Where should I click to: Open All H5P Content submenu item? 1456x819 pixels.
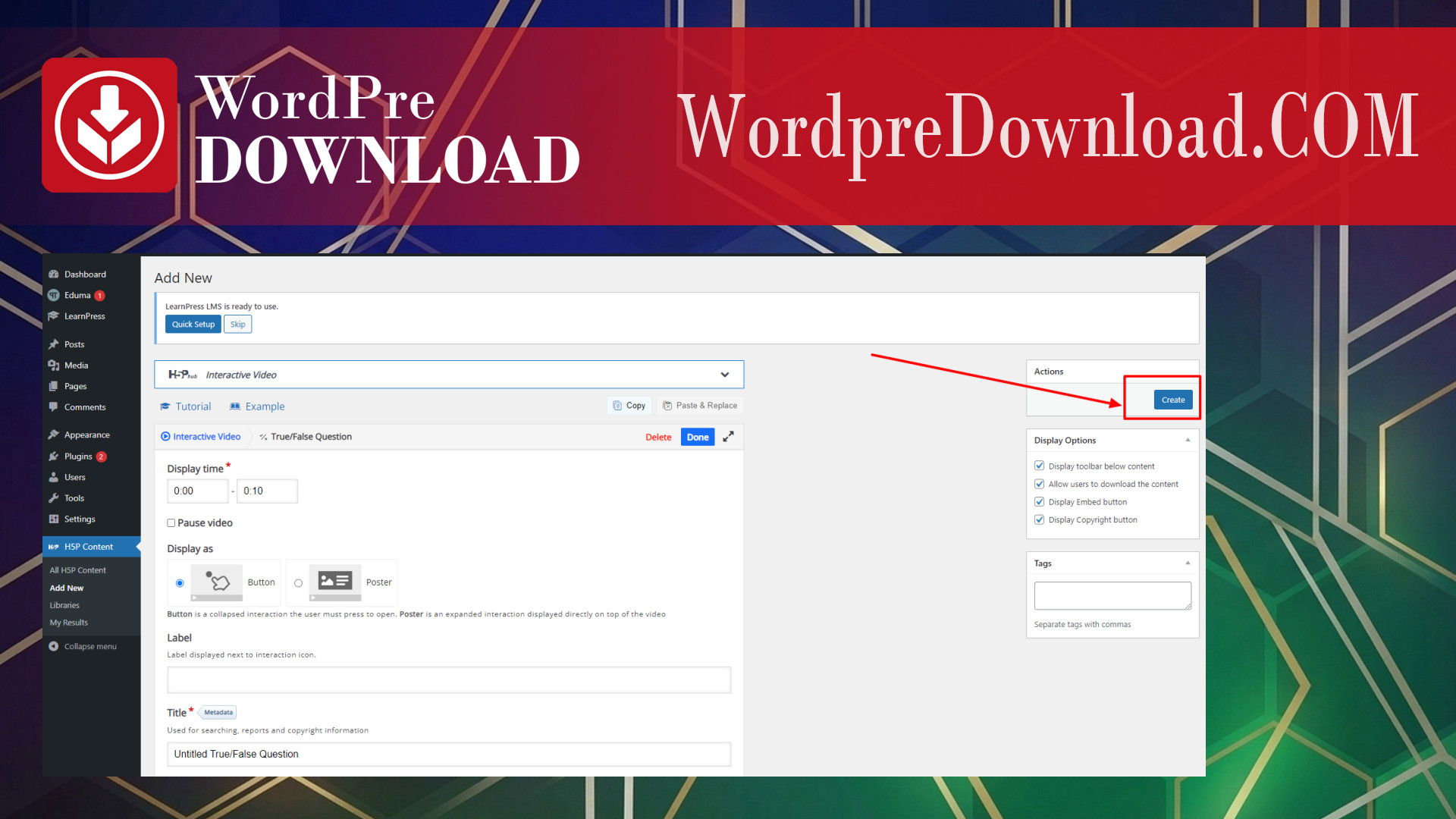(77, 570)
